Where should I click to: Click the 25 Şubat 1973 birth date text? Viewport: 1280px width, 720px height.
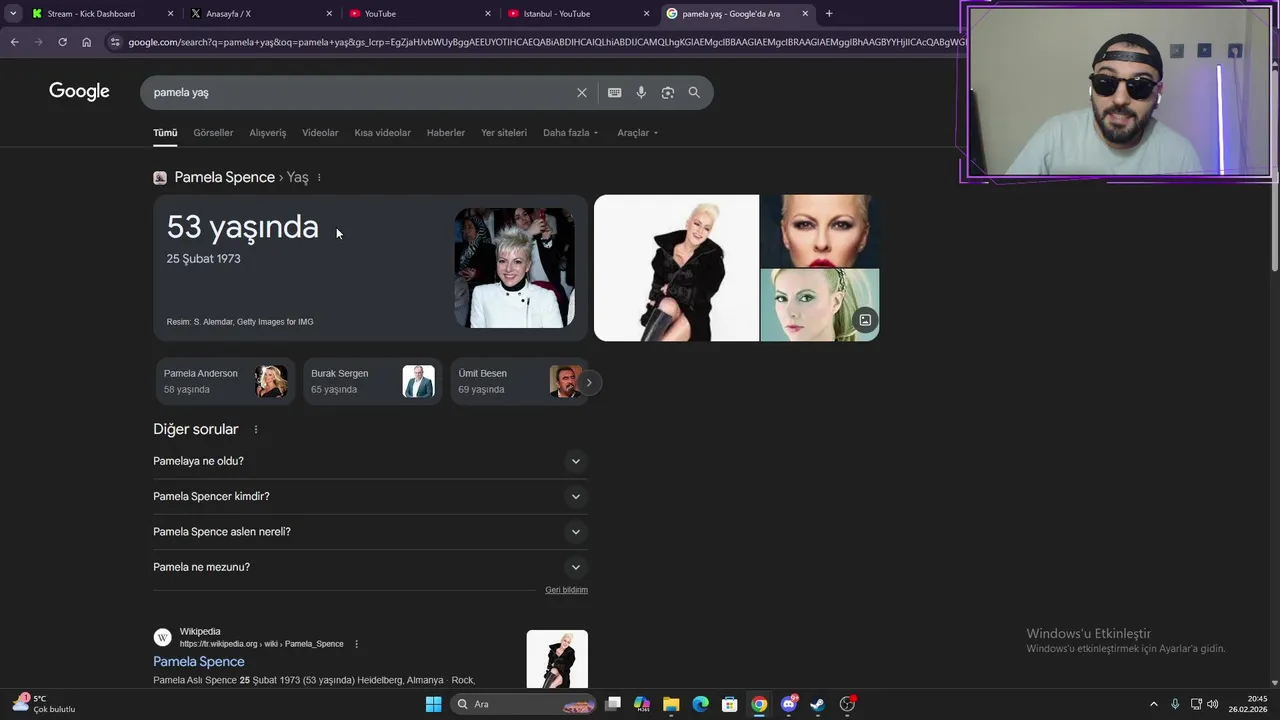203,259
